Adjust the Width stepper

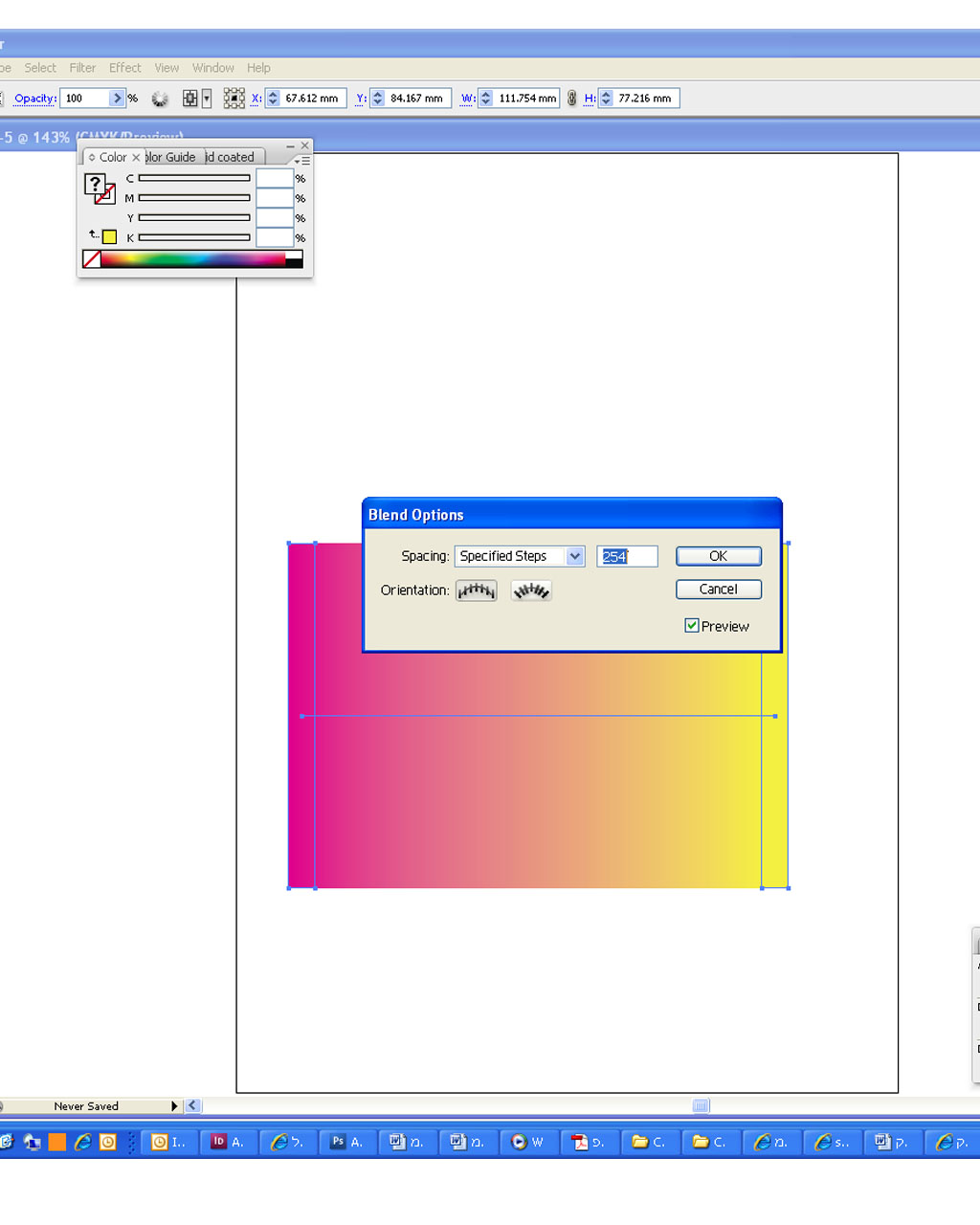[486, 99]
